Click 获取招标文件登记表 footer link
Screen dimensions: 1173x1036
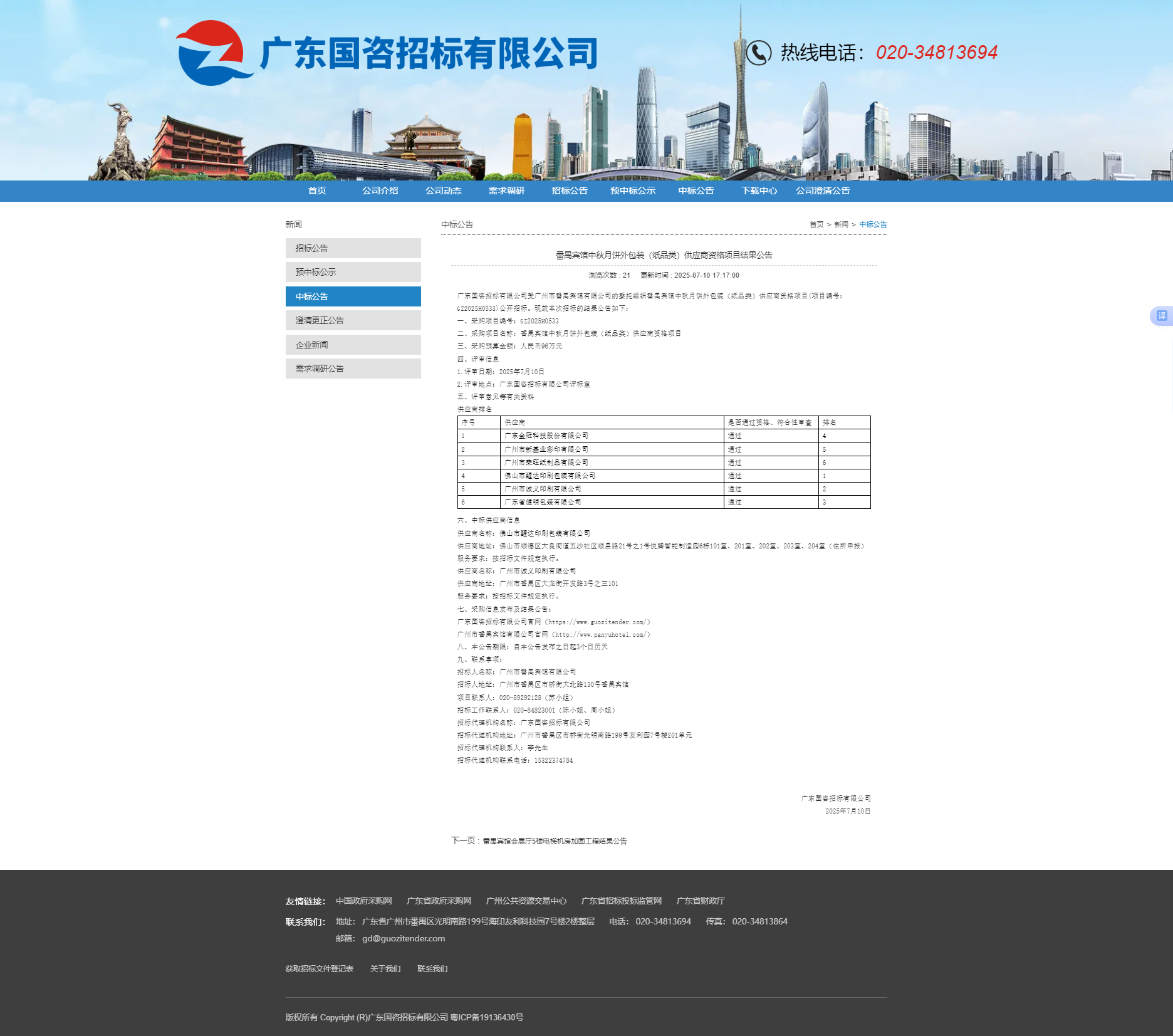click(x=319, y=969)
